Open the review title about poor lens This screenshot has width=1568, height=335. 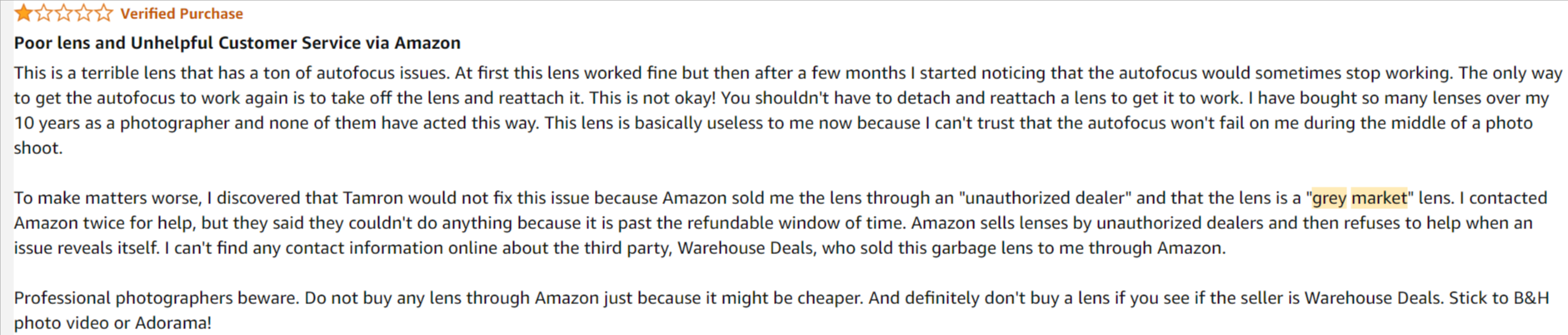point(237,42)
